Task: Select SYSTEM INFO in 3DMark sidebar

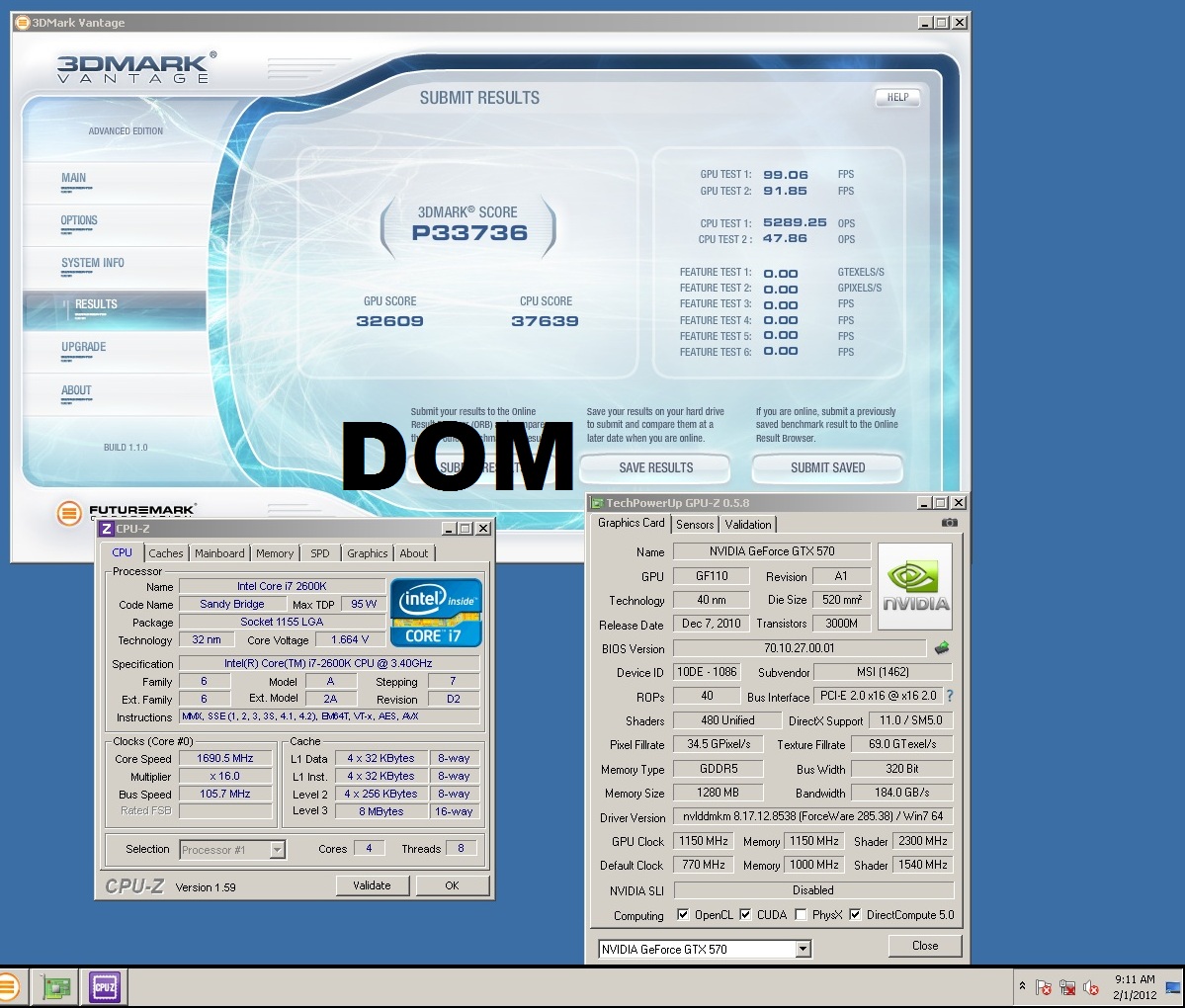Action: point(93,263)
